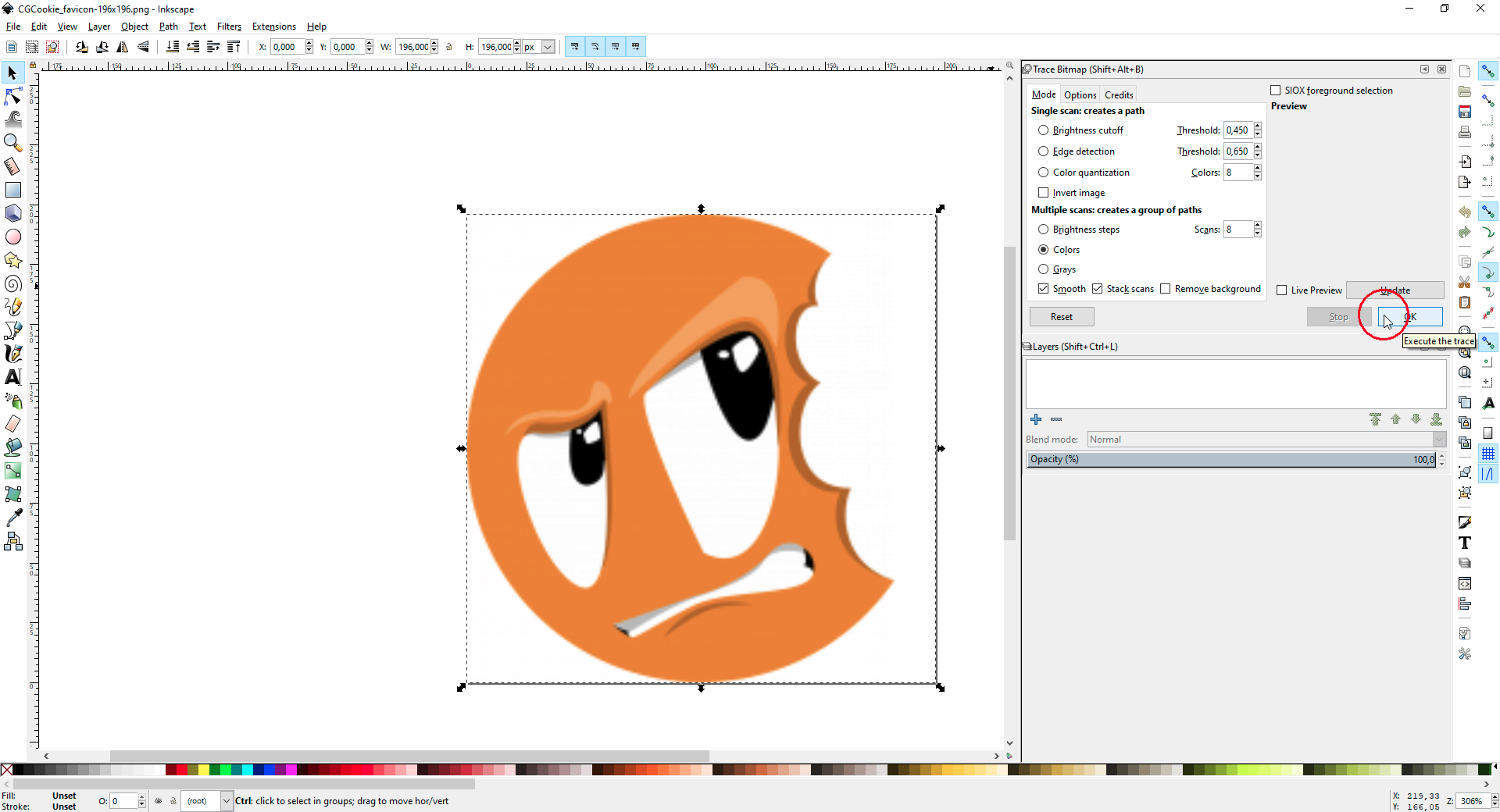Adjust quantization Colors stepper

(x=1258, y=173)
